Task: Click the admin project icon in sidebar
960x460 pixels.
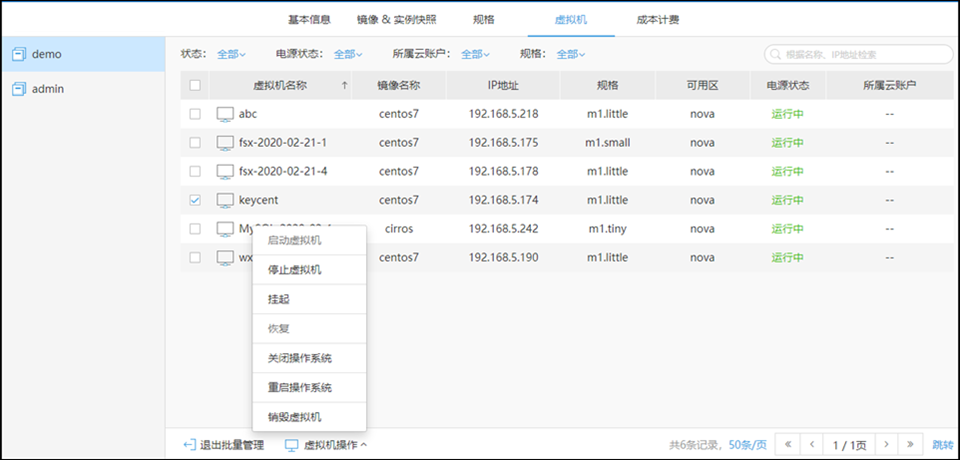Action: click(19, 89)
